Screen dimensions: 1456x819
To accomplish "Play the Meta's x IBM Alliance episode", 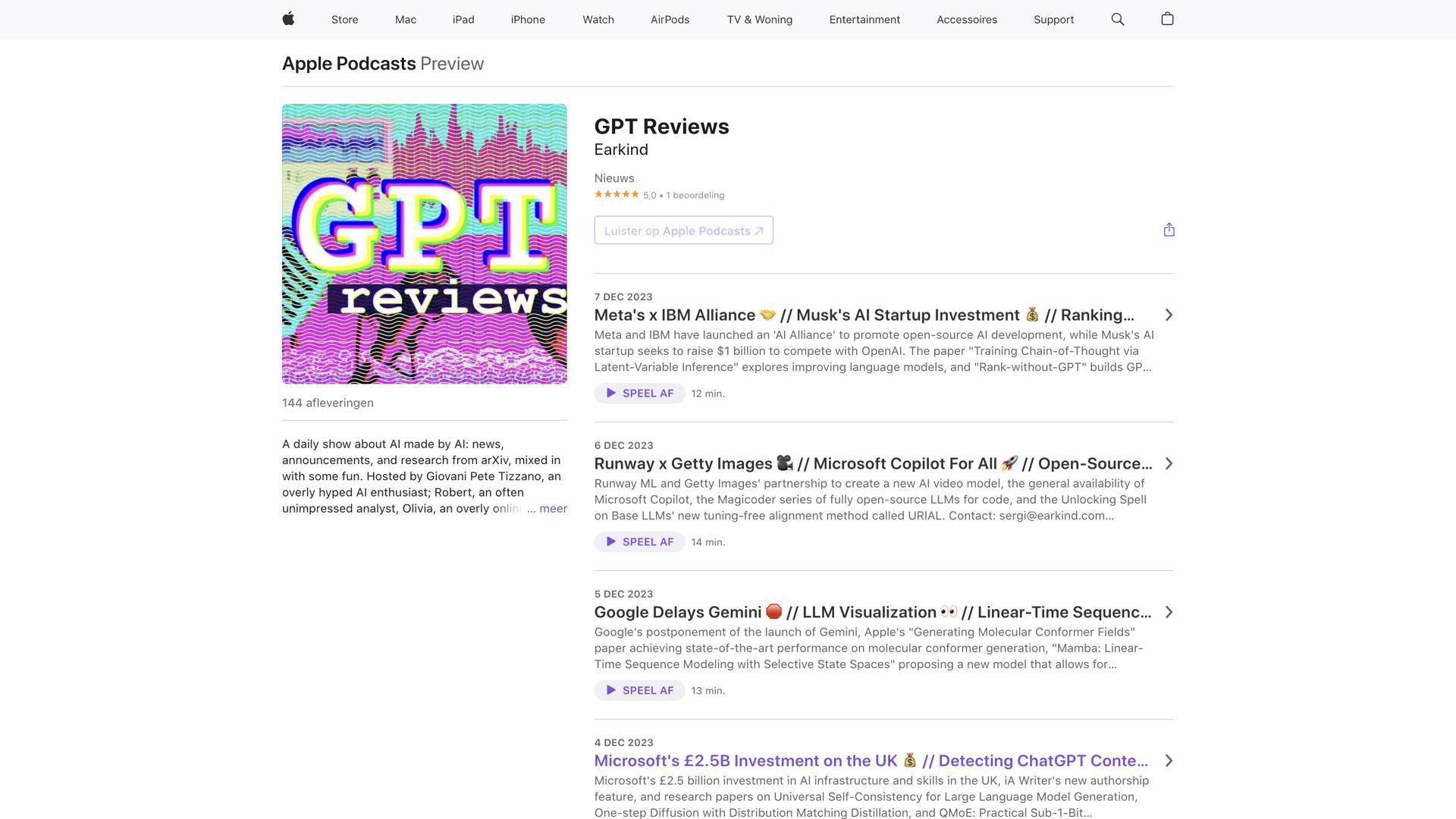I will [639, 393].
